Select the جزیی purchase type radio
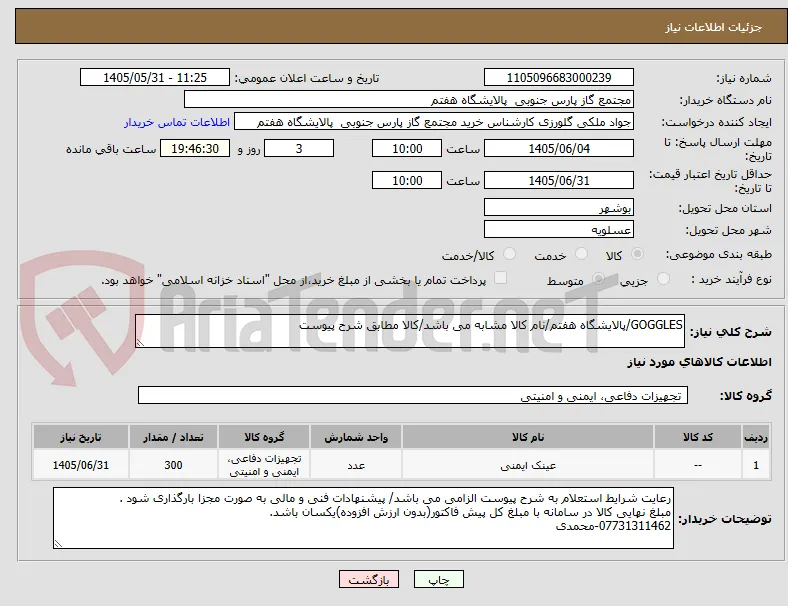Image resolution: width=788 pixels, height=606 pixels. pyautogui.click(x=663, y=278)
